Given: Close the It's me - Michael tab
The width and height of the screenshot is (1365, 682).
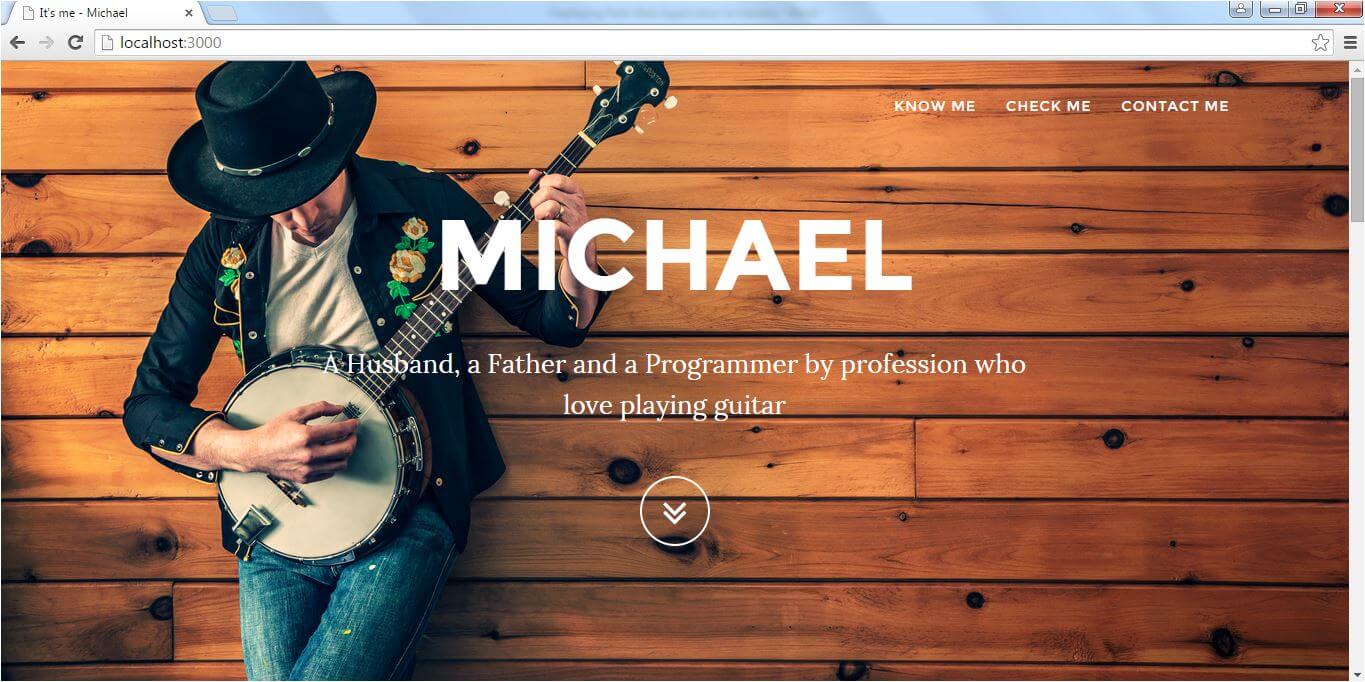Looking at the screenshot, I should tap(189, 13).
